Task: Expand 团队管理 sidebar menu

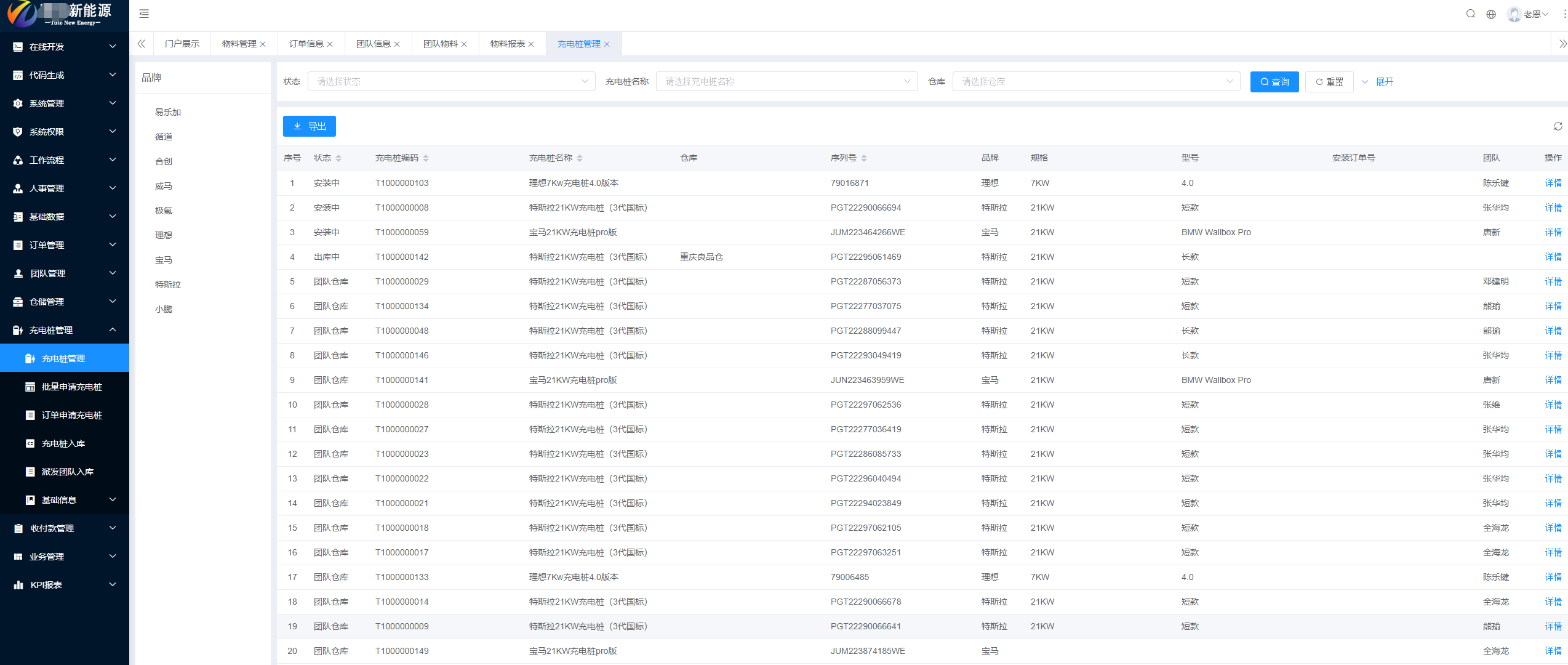Action: point(65,273)
